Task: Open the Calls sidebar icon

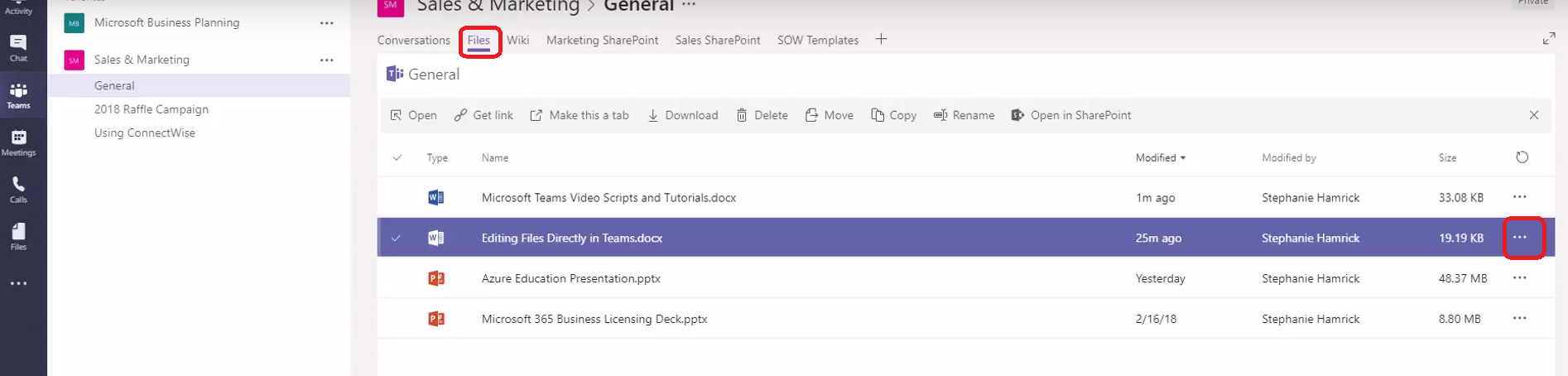Action: pyautogui.click(x=18, y=190)
